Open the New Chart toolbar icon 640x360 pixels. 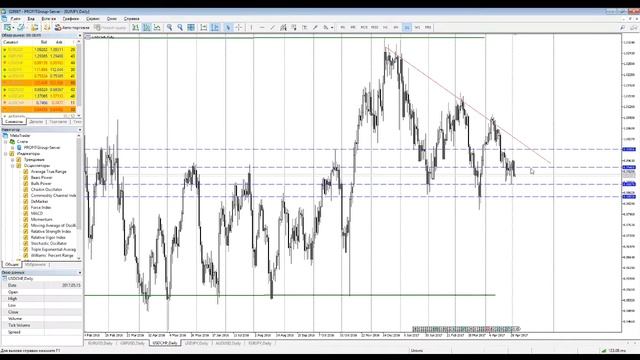coord(7,27)
